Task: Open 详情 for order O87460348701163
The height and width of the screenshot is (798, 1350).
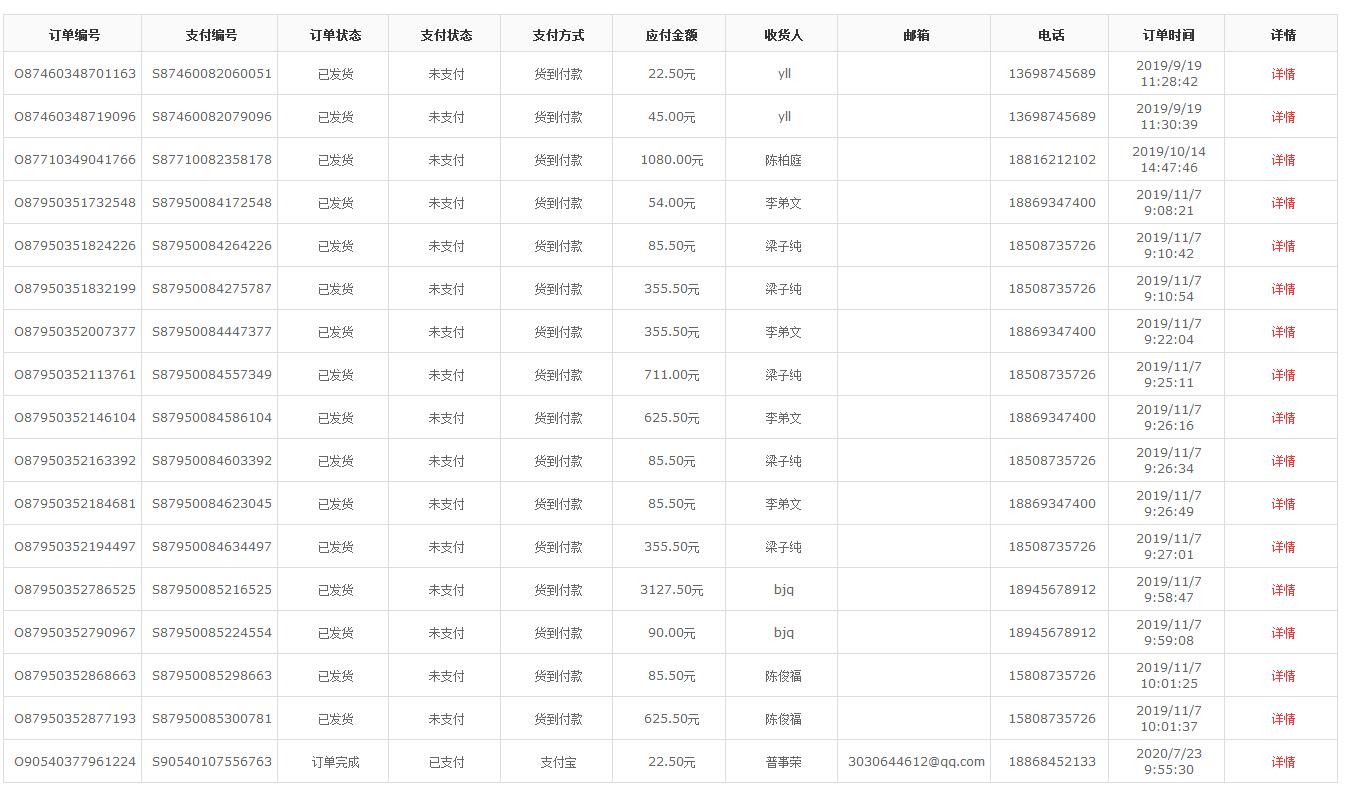Action: point(1282,74)
